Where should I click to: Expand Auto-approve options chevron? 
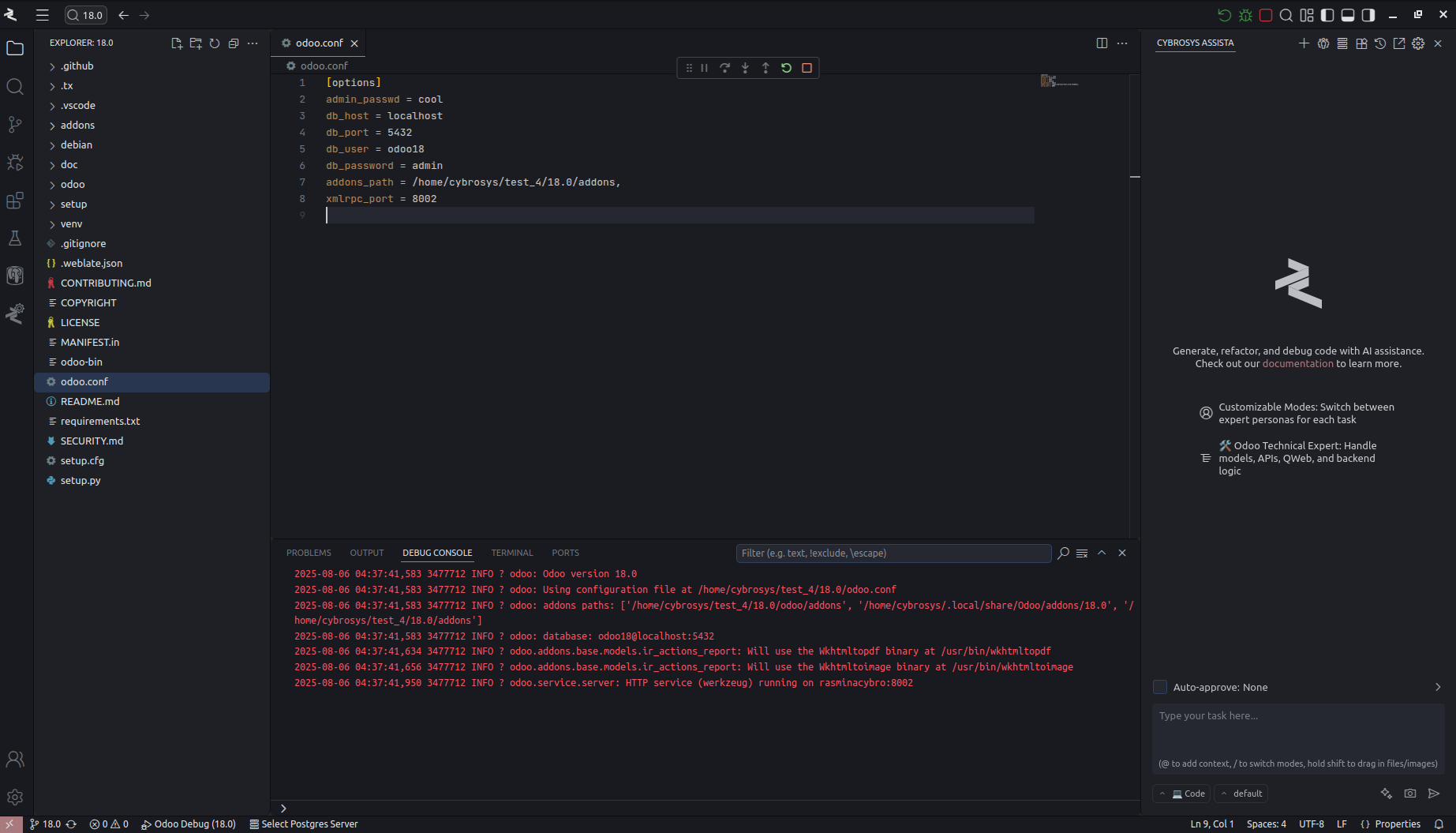(1437, 687)
